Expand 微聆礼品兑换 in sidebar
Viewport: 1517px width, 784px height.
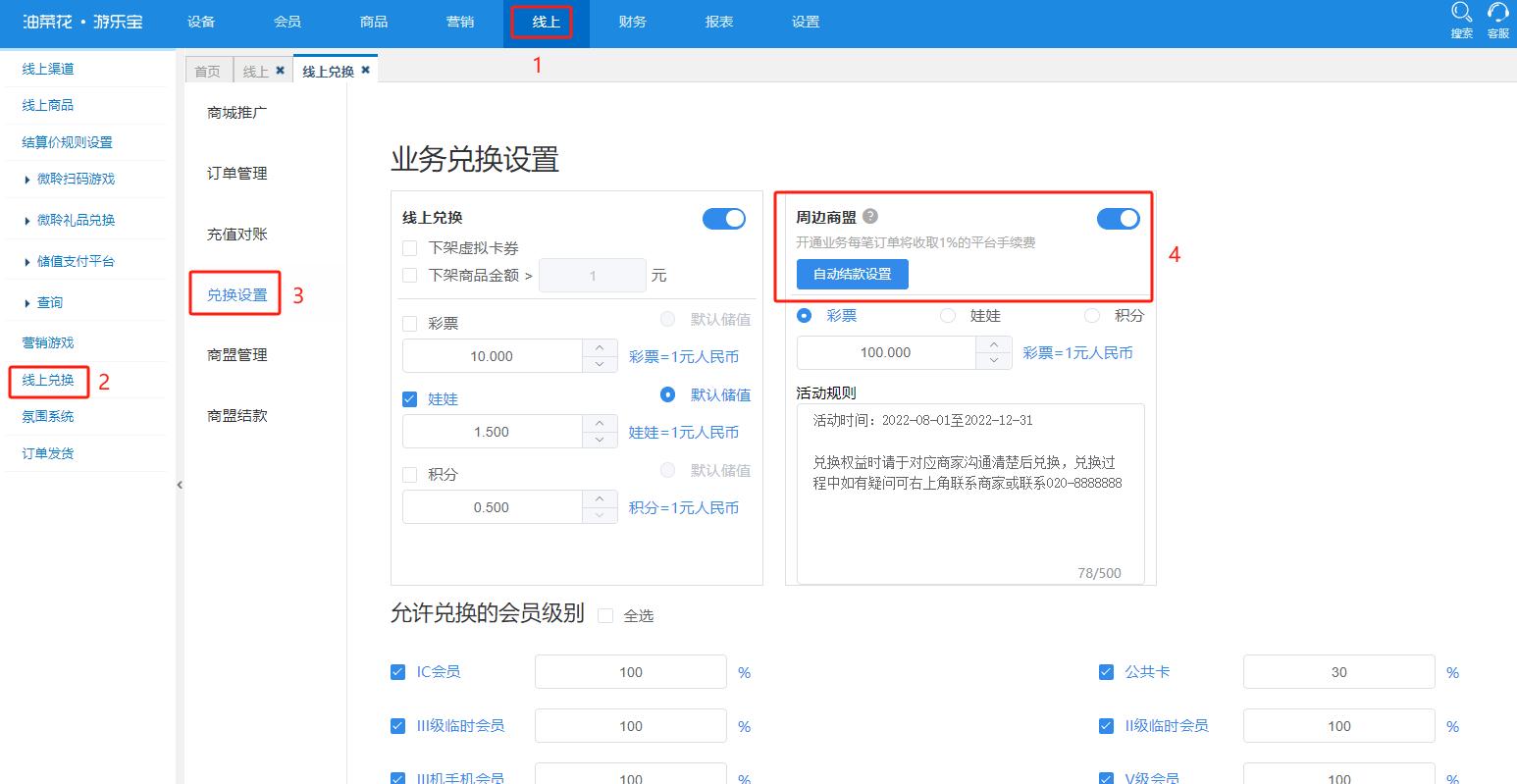(x=76, y=220)
